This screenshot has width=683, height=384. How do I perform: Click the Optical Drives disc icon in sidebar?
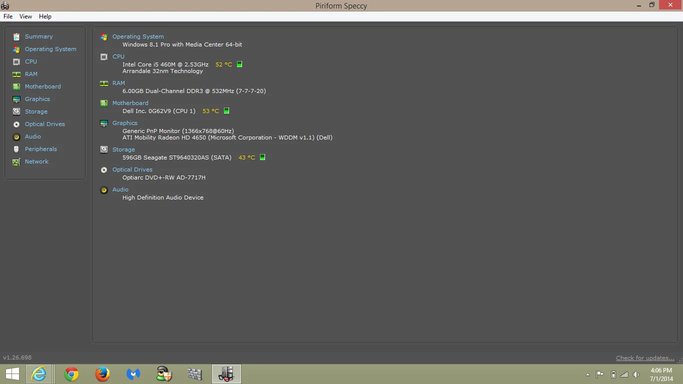click(x=16, y=124)
